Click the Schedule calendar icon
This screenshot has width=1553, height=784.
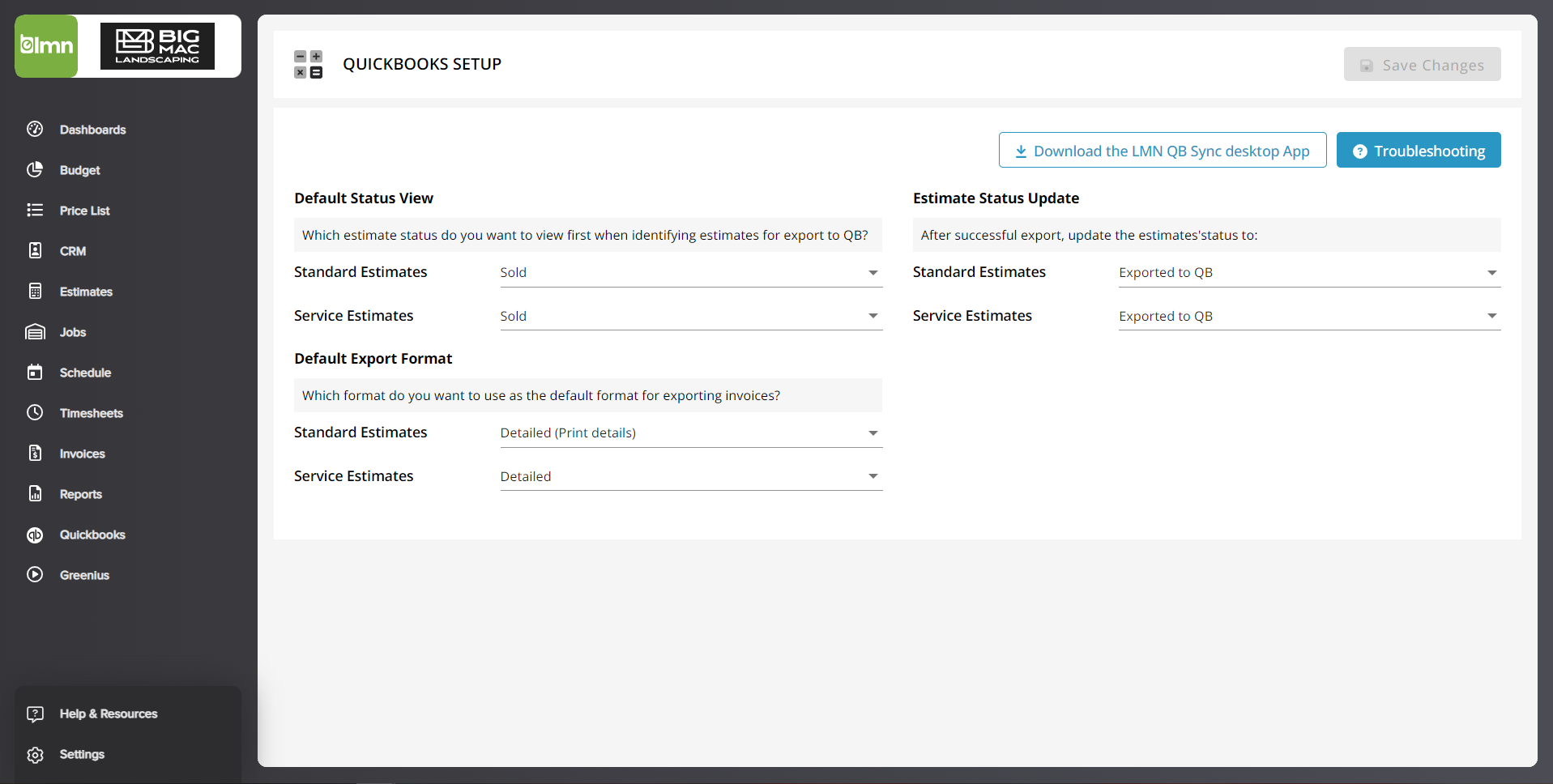(x=35, y=372)
